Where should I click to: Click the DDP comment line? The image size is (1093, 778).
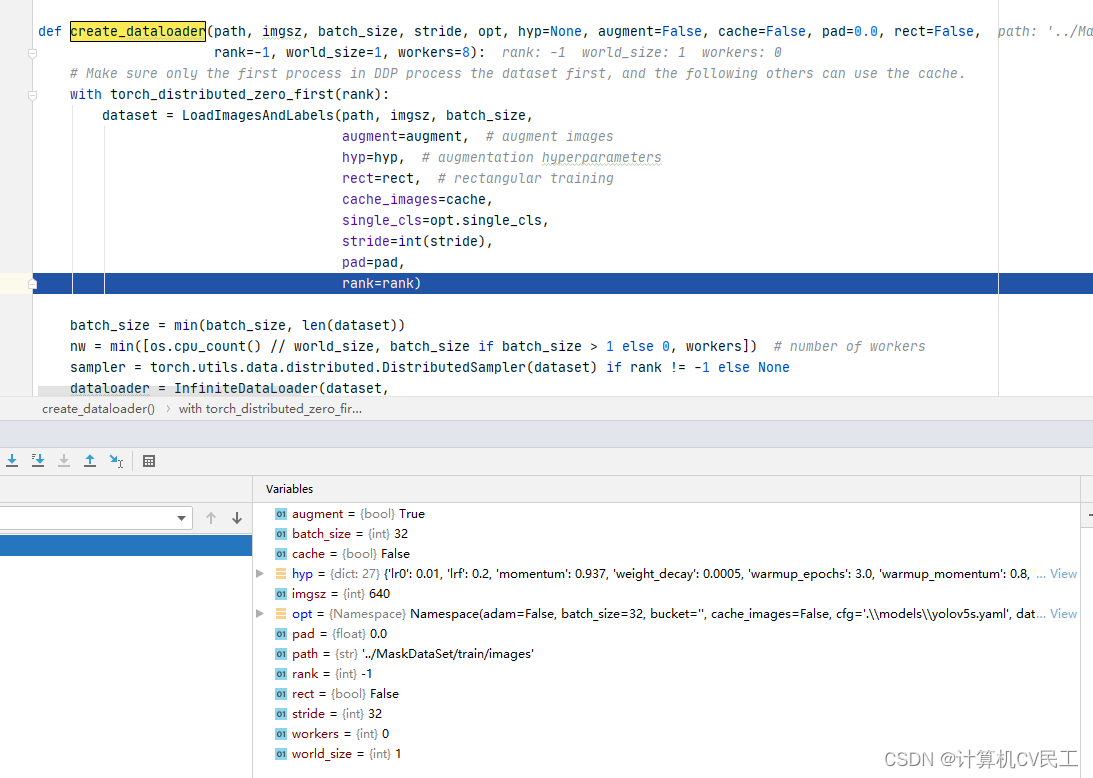[517, 74]
